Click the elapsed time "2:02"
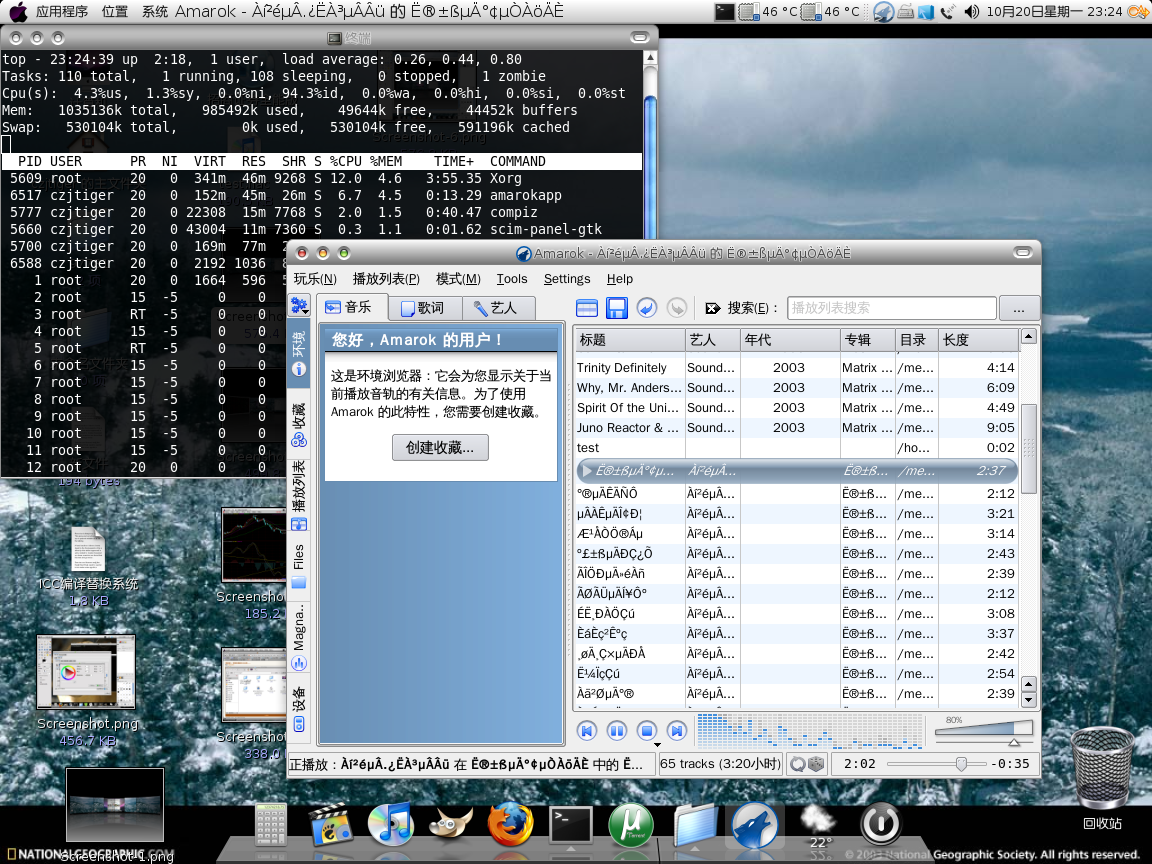 coord(860,764)
